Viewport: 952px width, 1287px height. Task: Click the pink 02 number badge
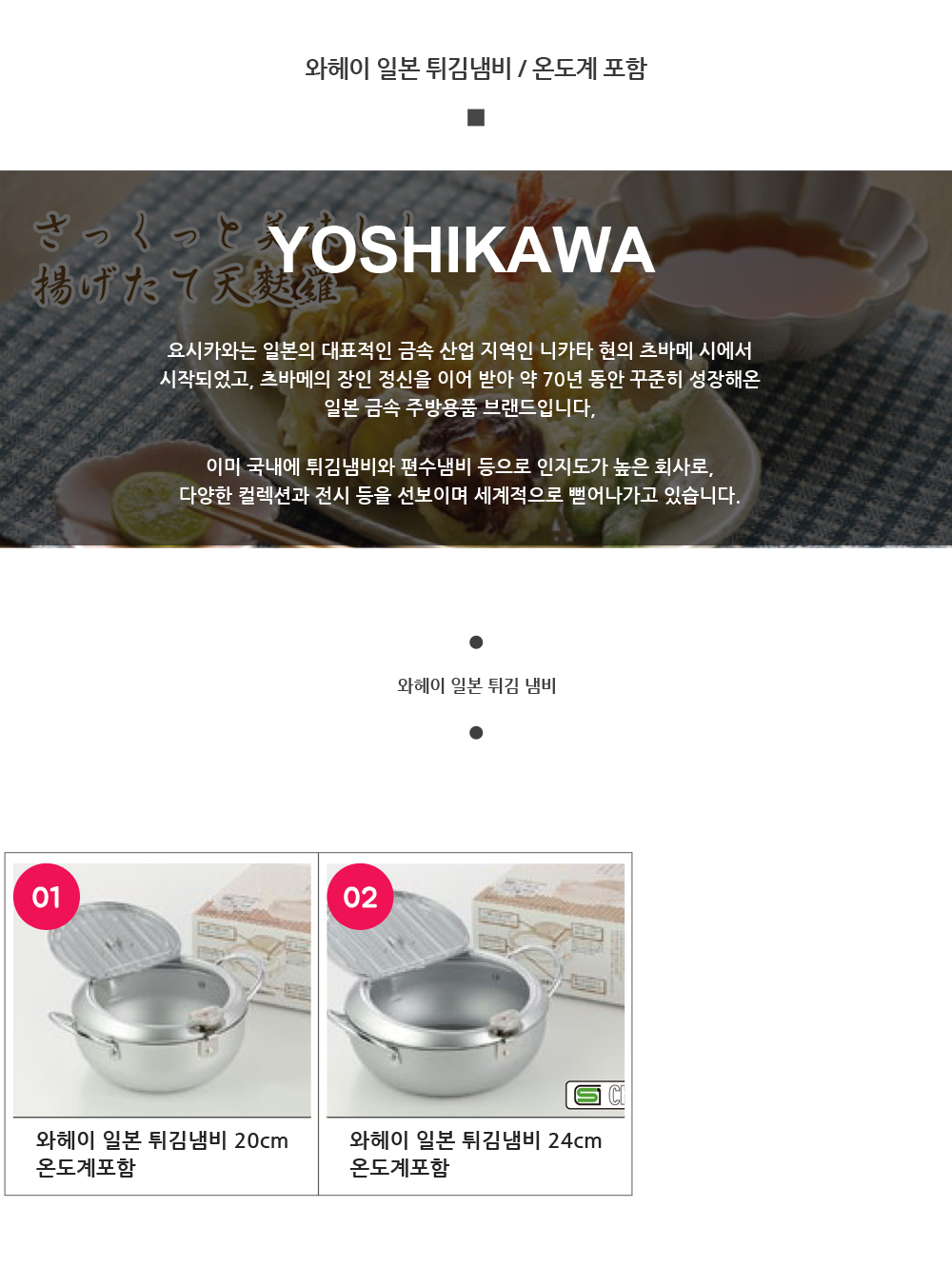pyautogui.click(x=361, y=897)
